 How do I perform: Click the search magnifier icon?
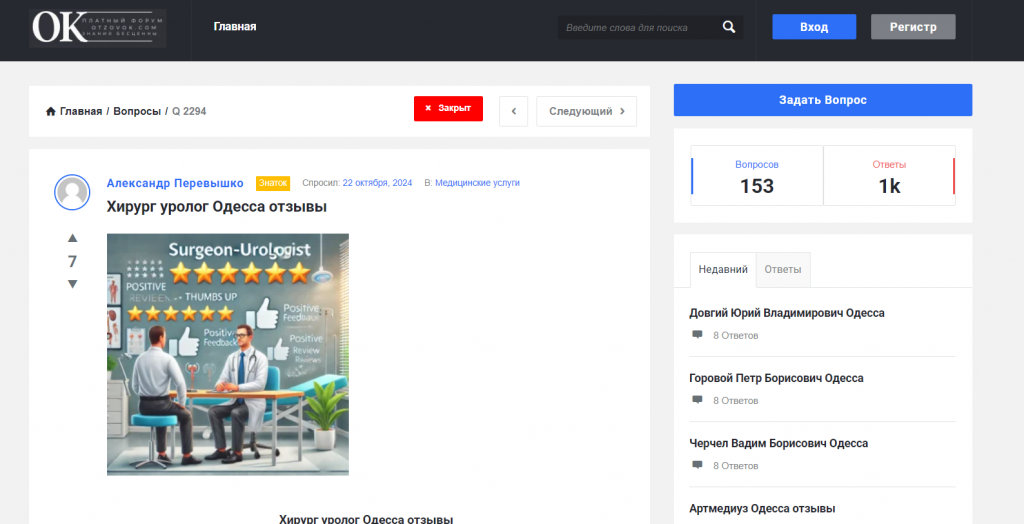pyautogui.click(x=729, y=27)
